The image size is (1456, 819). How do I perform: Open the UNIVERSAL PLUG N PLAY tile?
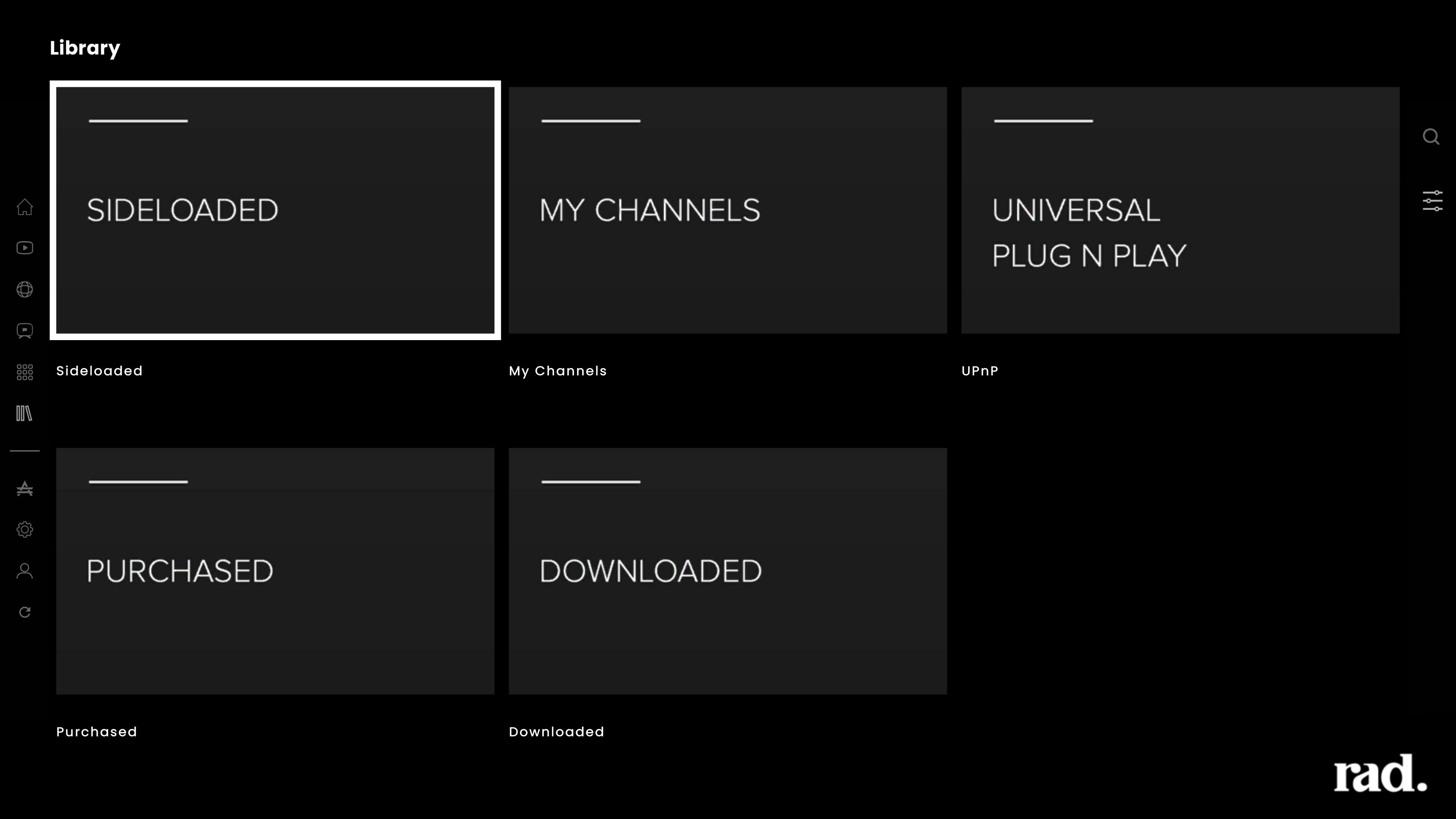[x=1180, y=210]
